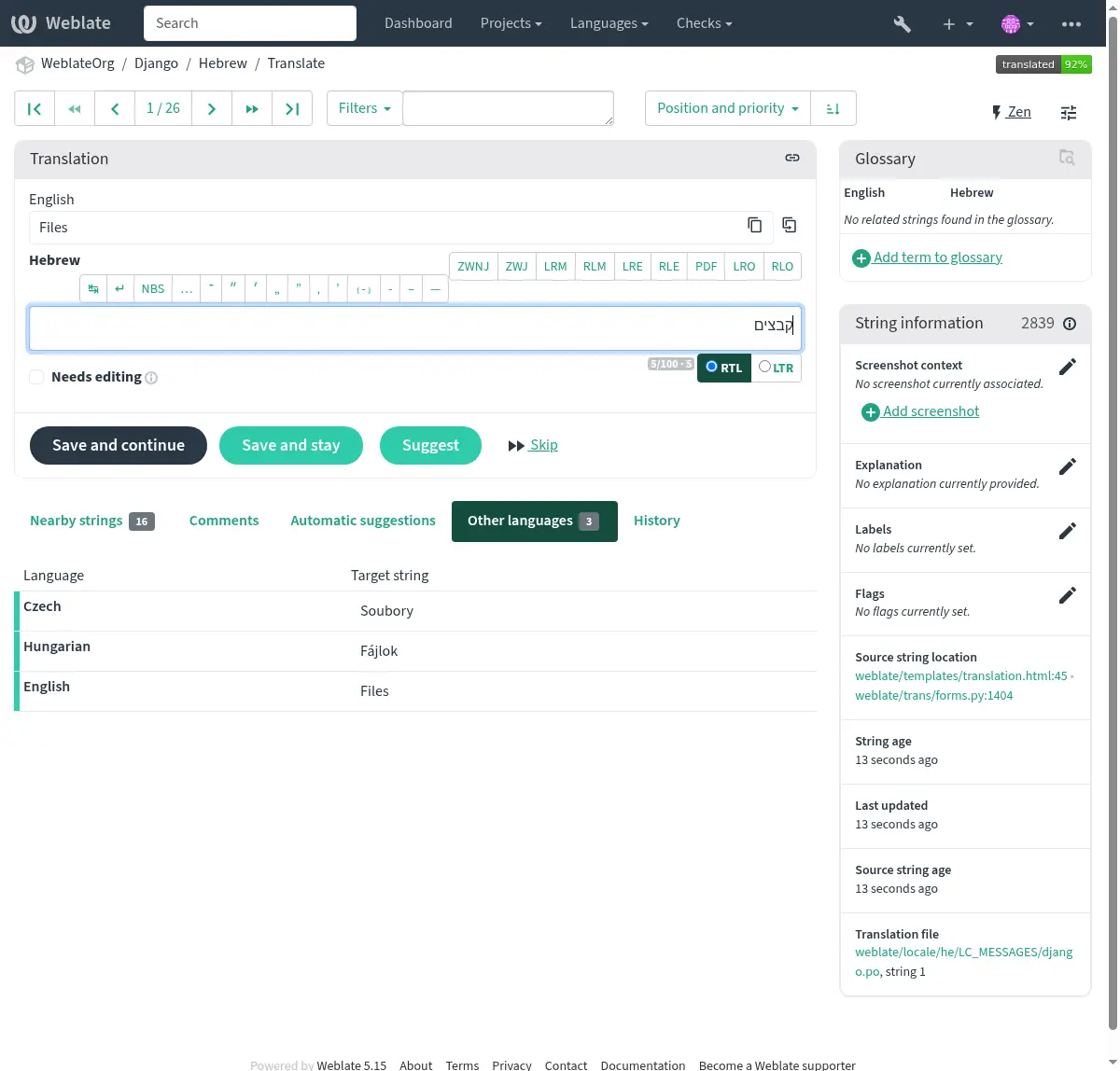Insert em dash character

pos(435,289)
